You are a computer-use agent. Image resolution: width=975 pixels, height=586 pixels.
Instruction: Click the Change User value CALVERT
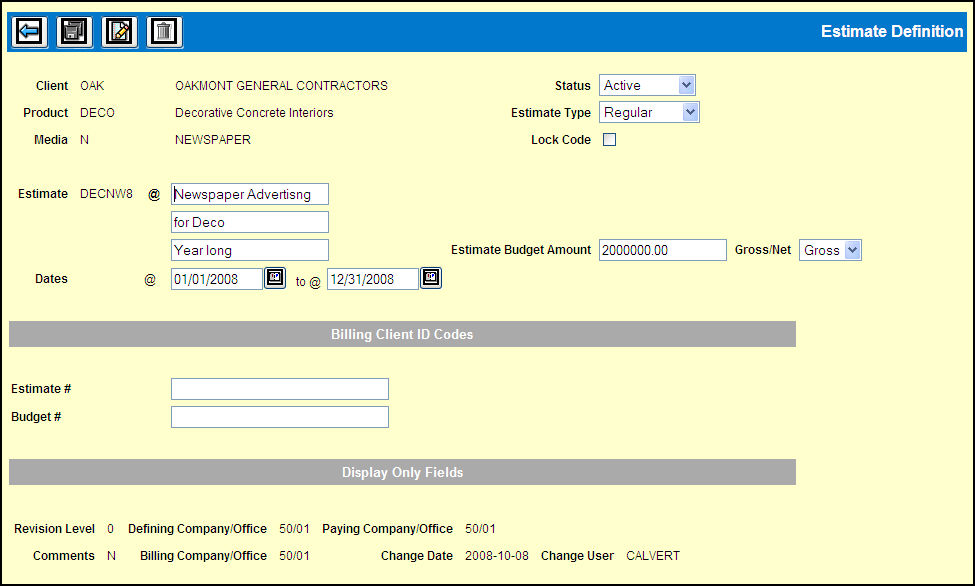(653, 556)
